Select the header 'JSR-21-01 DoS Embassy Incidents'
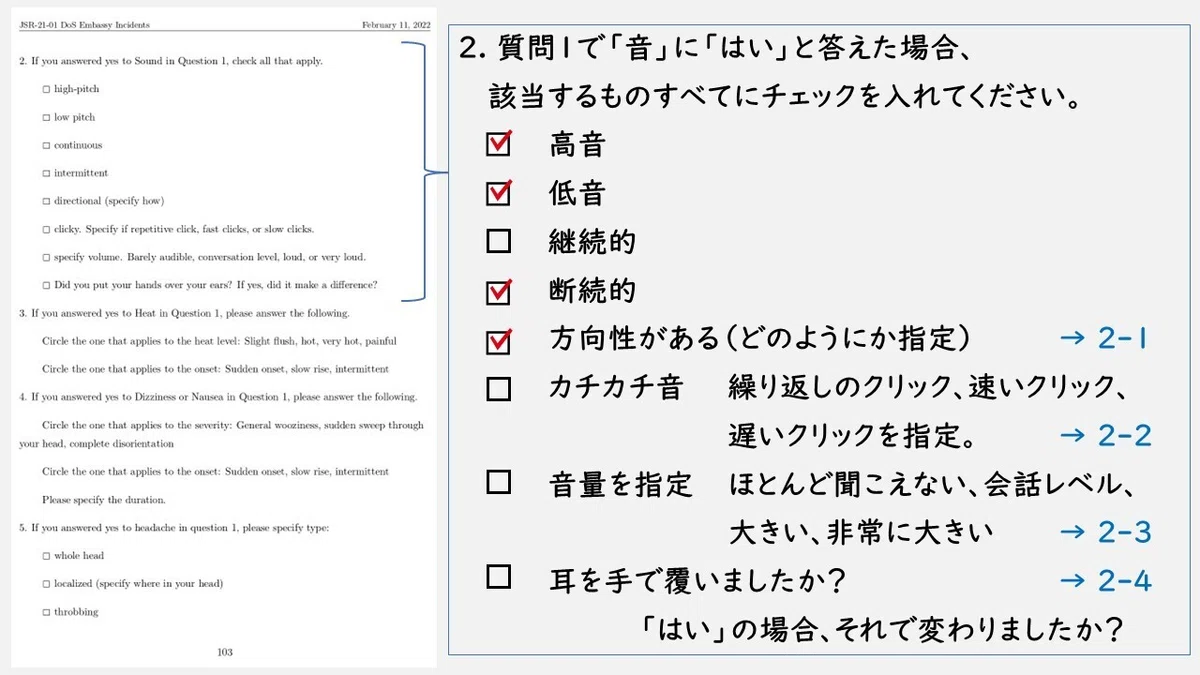Screen dimensions: 1200x675 84,24
